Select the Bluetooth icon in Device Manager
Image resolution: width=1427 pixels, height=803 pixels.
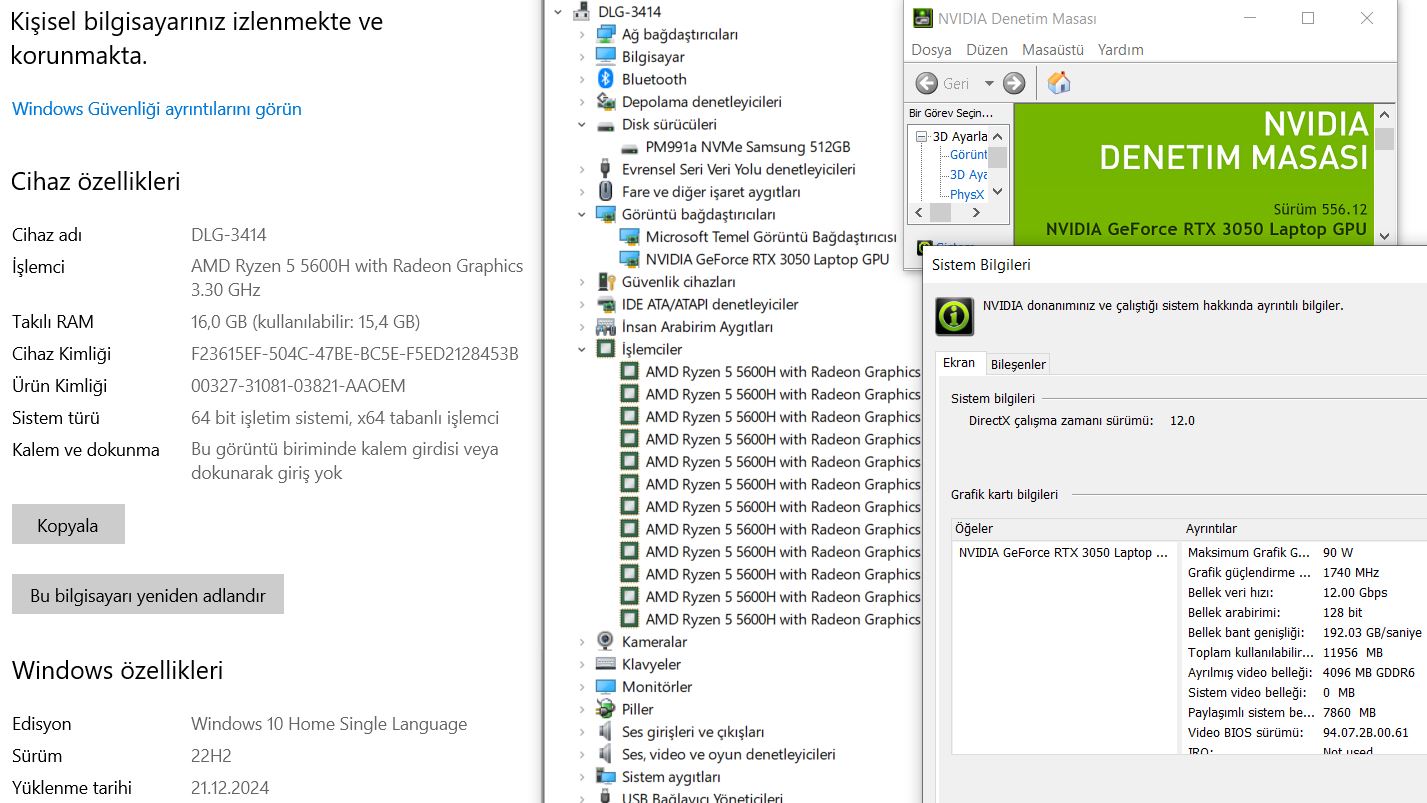605,79
